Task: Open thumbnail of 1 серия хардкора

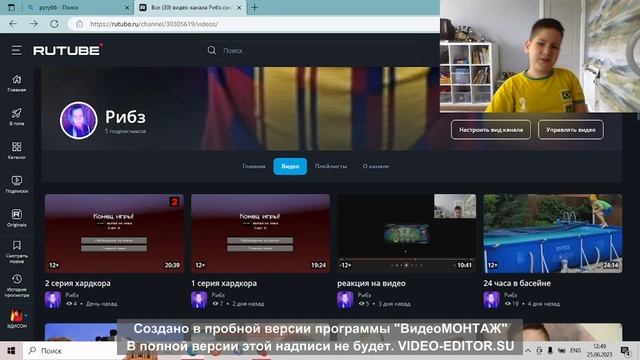Action: (260, 233)
